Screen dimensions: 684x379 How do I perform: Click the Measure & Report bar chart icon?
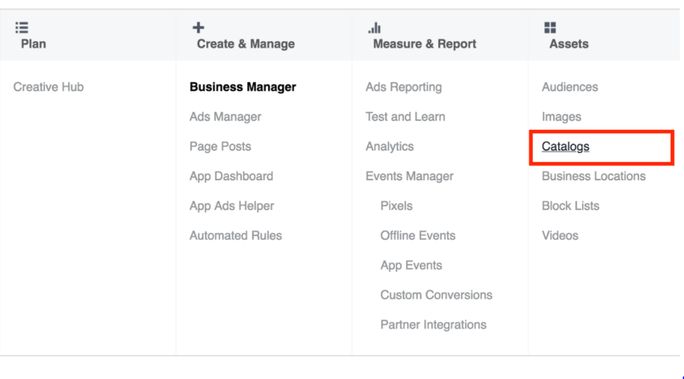[x=374, y=28]
